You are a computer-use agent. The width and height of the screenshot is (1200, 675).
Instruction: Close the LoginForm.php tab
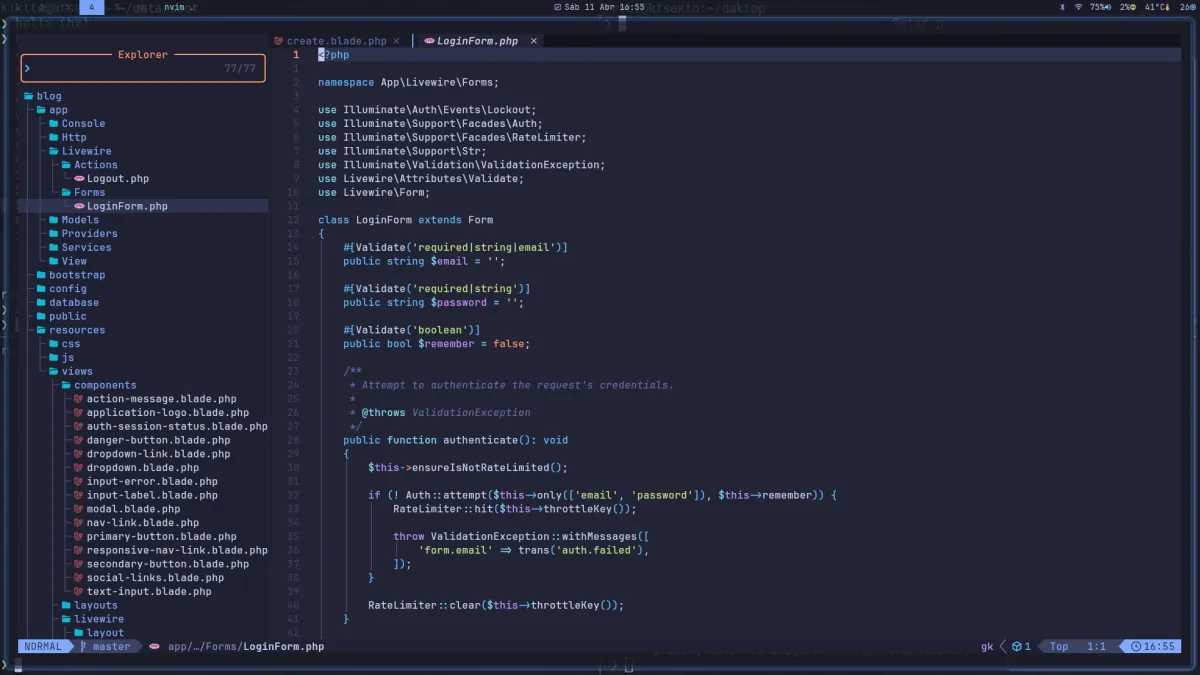[x=534, y=41]
